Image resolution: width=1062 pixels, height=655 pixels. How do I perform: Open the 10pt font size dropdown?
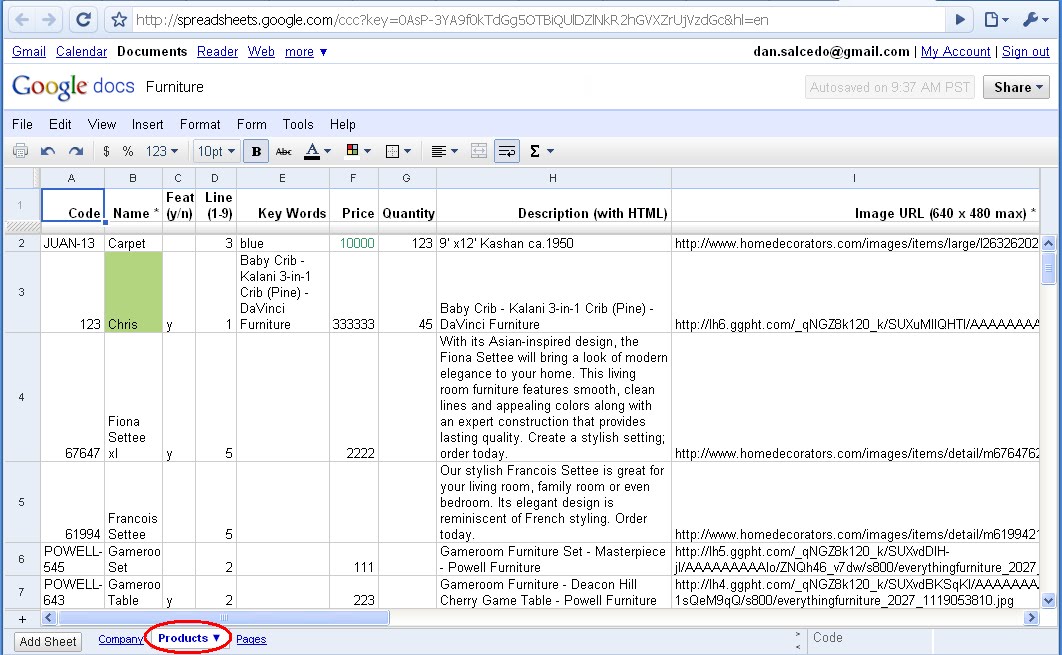(216, 151)
